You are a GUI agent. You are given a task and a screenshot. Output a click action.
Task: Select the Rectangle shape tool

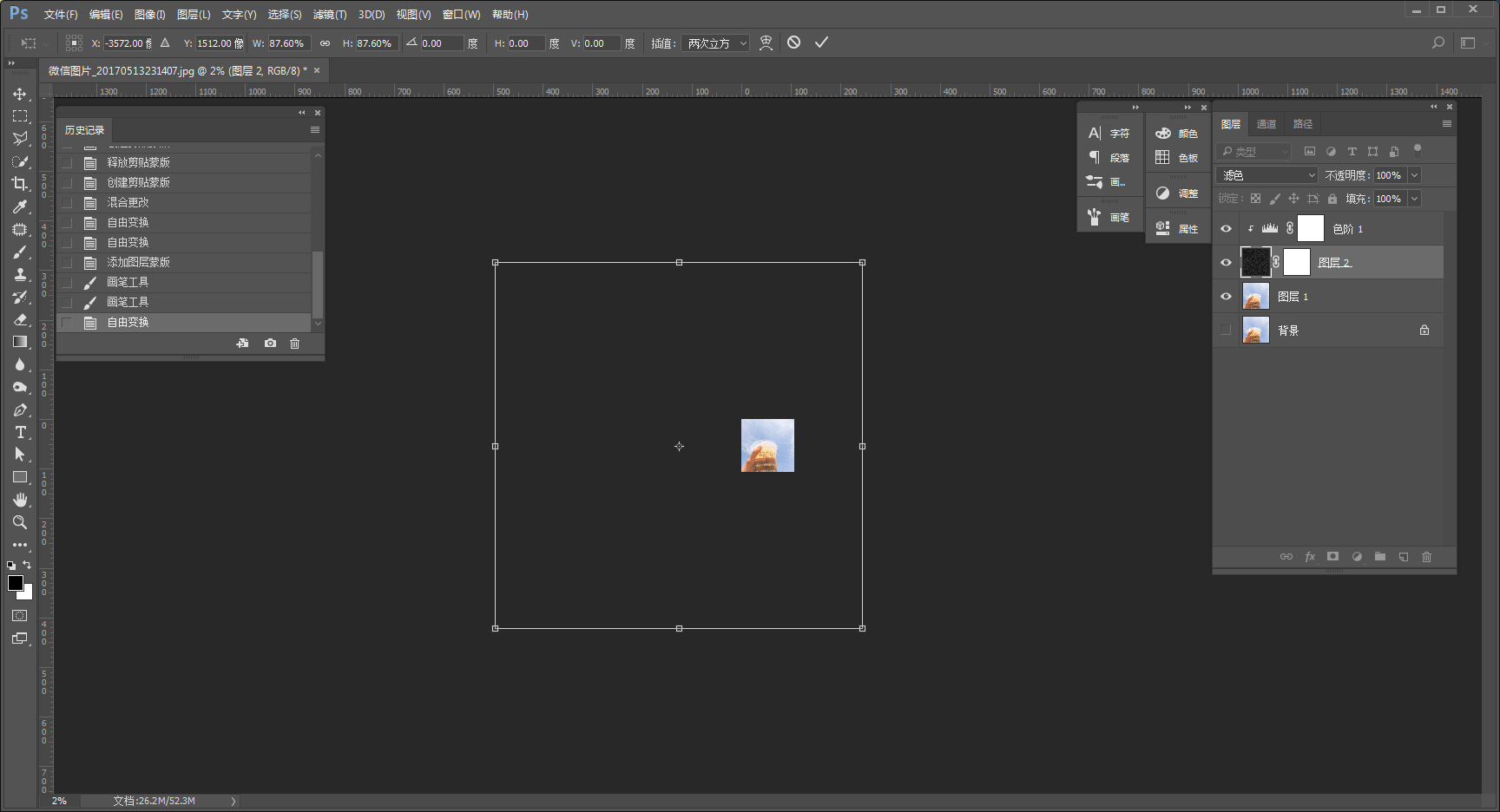[x=19, y=477]
